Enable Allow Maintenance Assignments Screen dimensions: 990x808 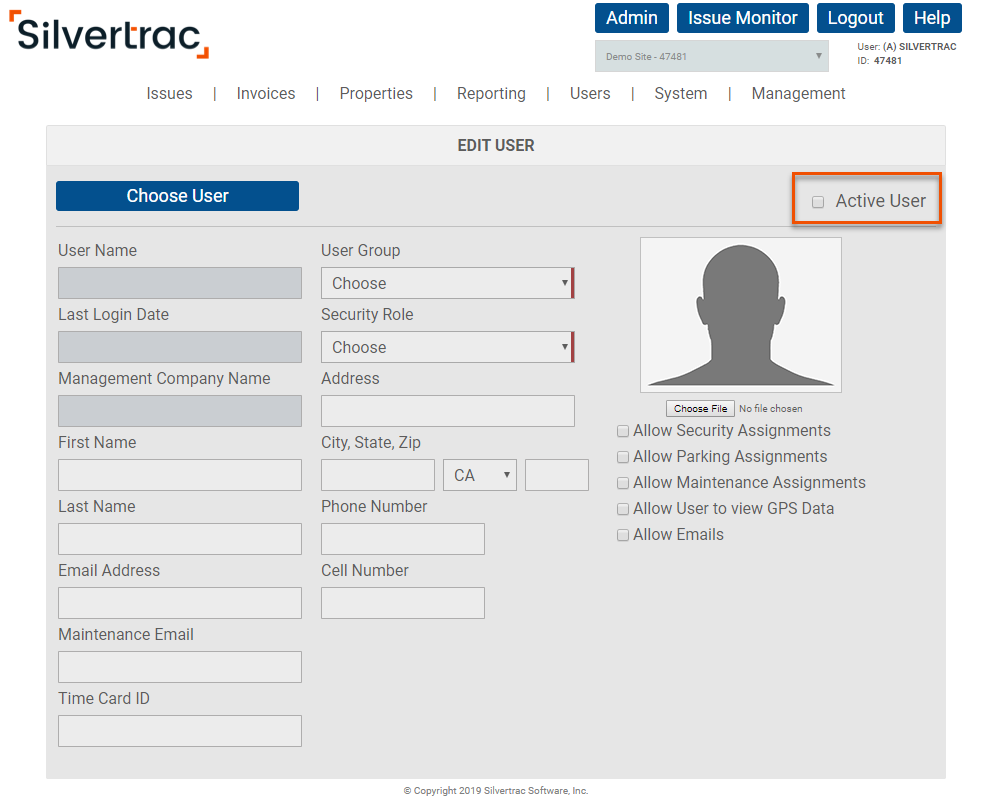click(x=623, y=482)
